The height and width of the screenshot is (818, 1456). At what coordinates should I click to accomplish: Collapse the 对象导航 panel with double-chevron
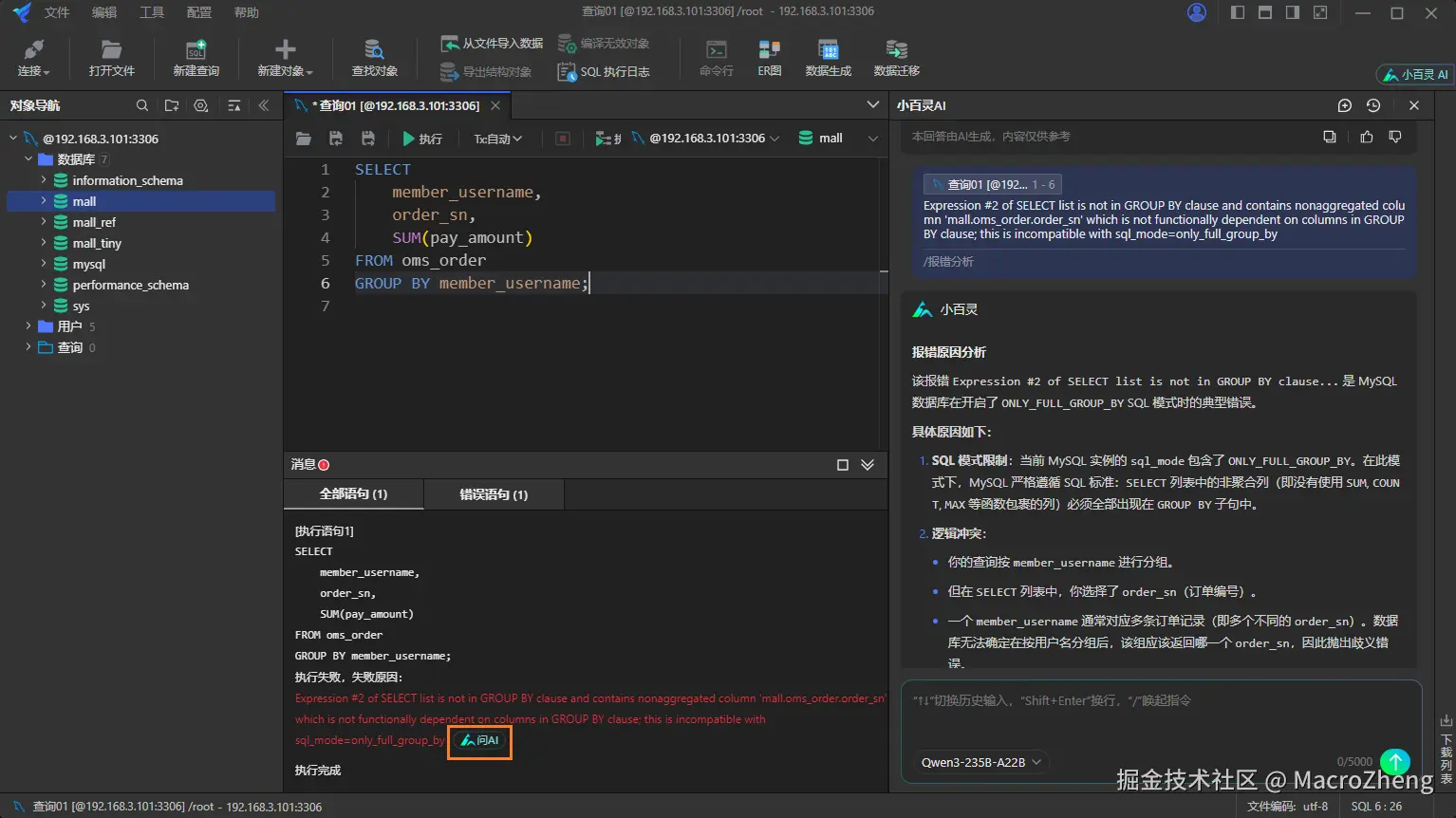[264, 105]
